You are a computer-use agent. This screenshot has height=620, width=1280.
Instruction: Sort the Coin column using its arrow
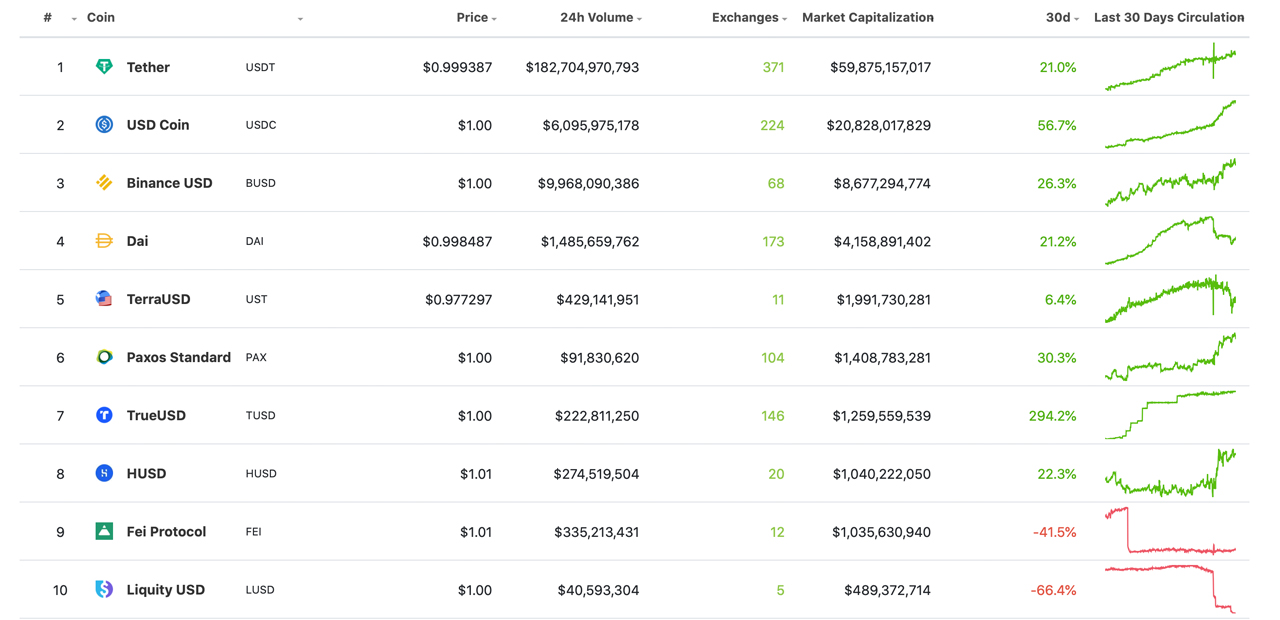coord(300,19)
